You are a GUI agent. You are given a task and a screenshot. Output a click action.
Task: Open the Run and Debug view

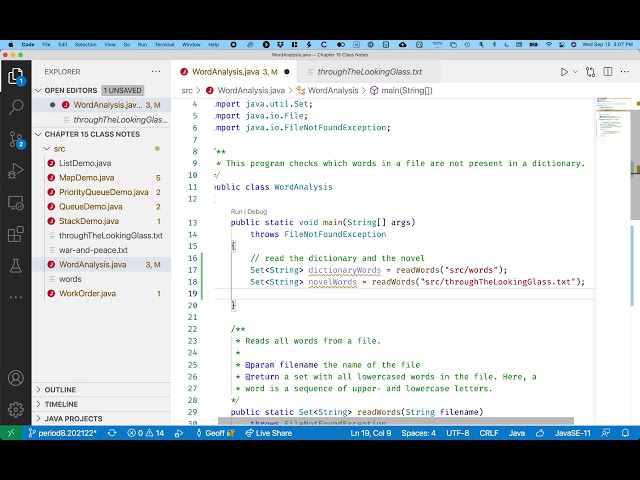pyautogui.click(x=16, y=171)
